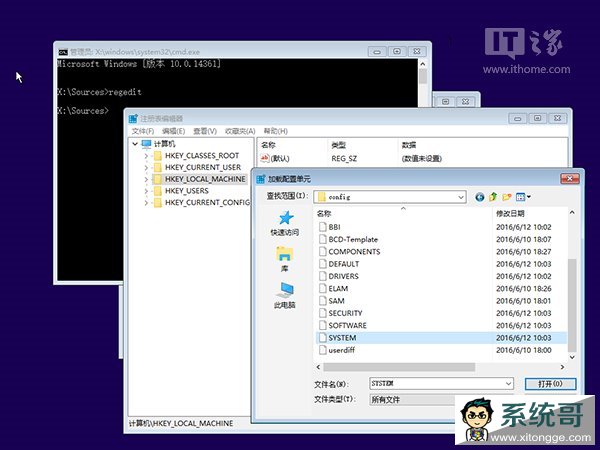Open the file type dropdown showing all files
This screenshot has width=600, height=450.
(x=412, y=399)
